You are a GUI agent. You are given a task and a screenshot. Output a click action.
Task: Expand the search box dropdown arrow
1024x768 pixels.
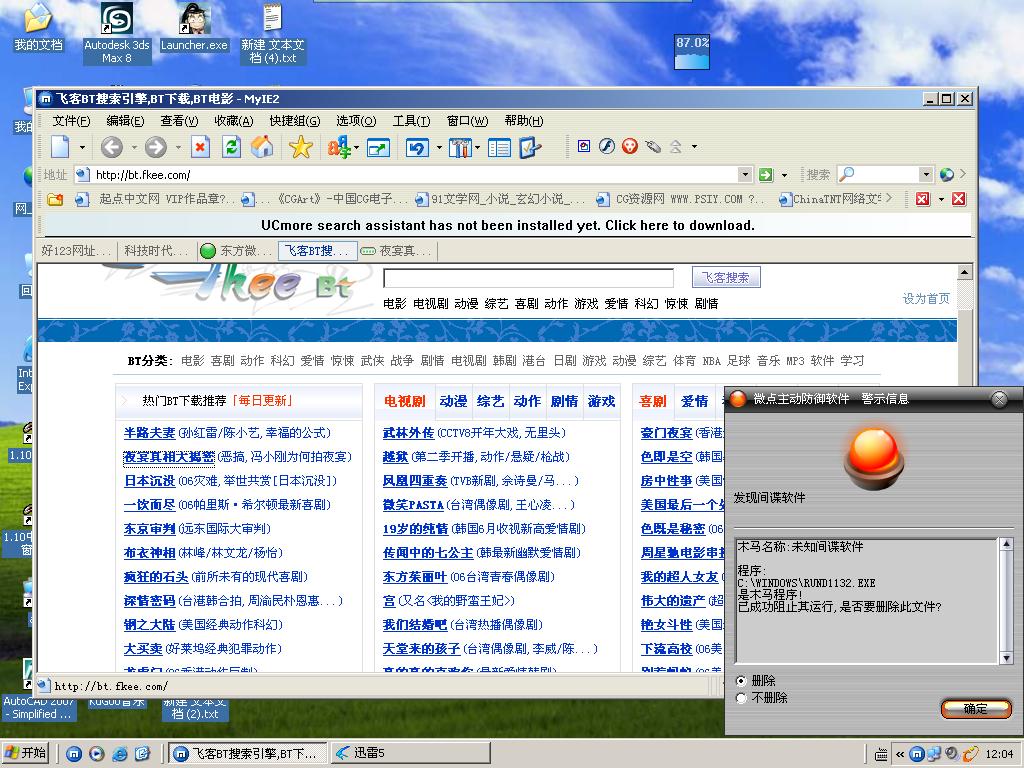pos(925,174)
